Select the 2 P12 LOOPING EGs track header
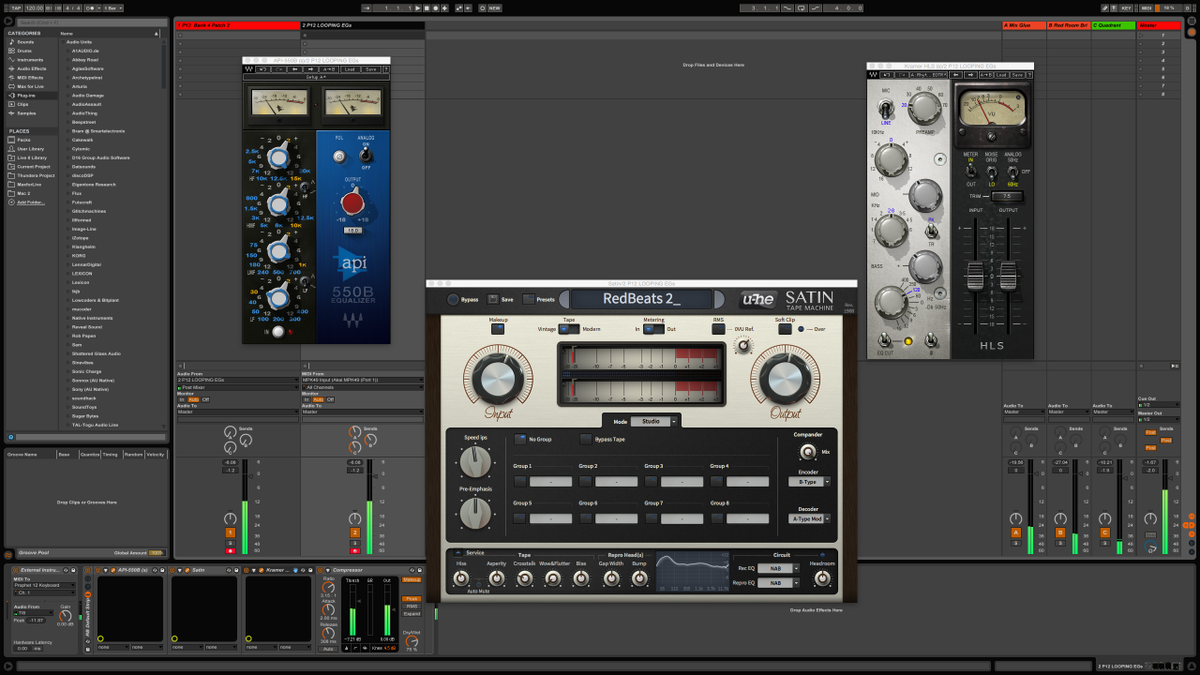 (x=362, y=25)
